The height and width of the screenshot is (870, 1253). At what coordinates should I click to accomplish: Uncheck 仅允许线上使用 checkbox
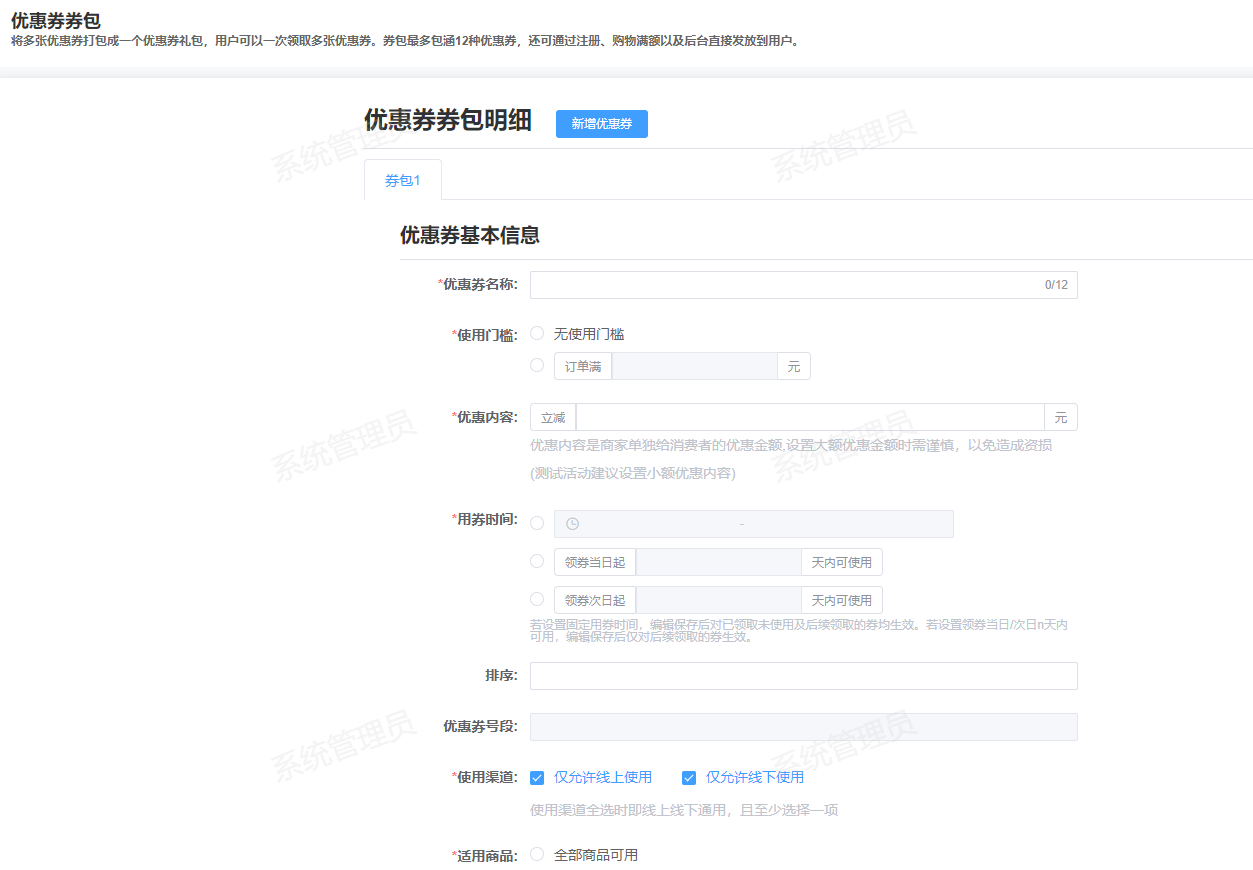click(537, 778)
